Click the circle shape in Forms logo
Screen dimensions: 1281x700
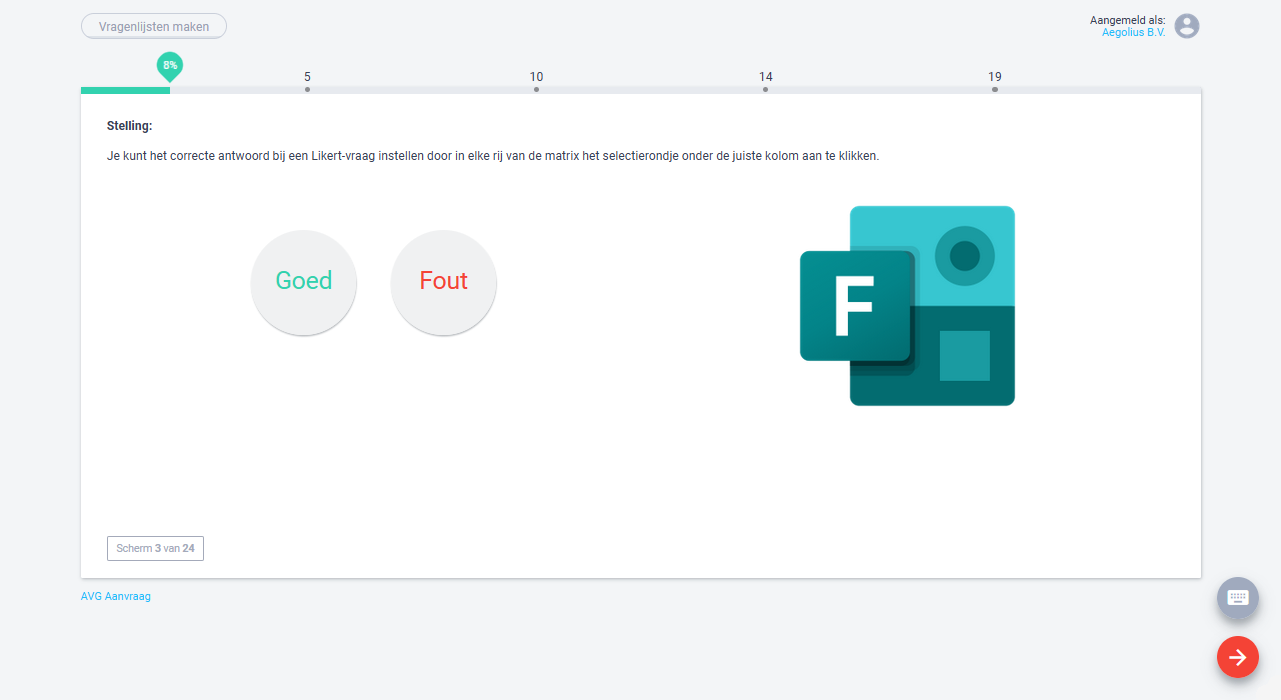pos(964,256)
